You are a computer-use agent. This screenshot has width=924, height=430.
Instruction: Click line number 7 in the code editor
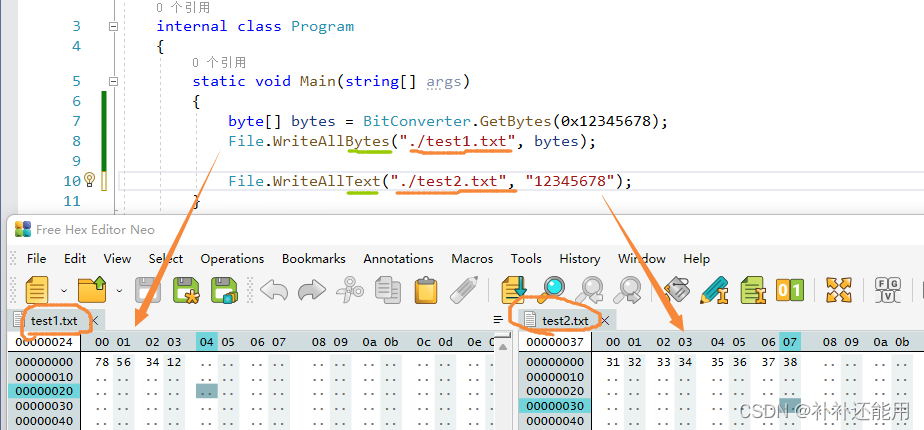tap(76, 121)
